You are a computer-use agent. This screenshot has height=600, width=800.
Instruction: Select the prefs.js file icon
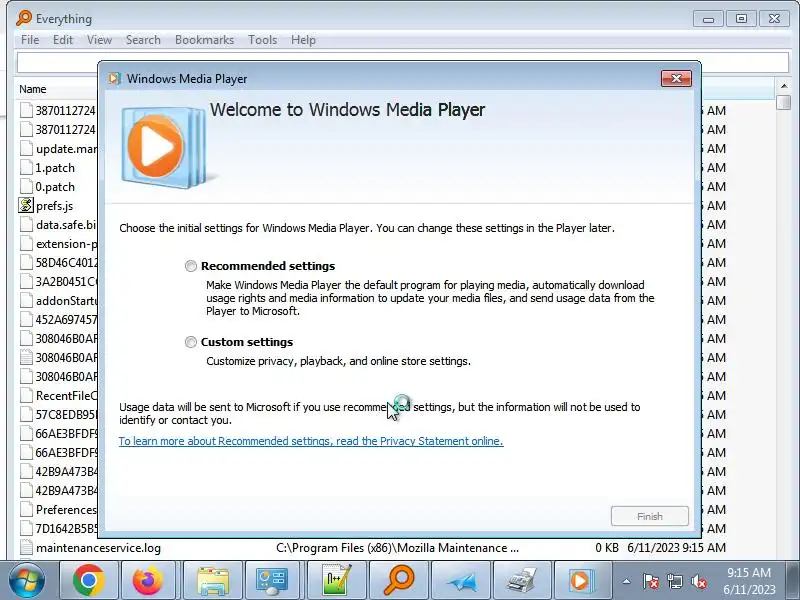click(26, 206)
